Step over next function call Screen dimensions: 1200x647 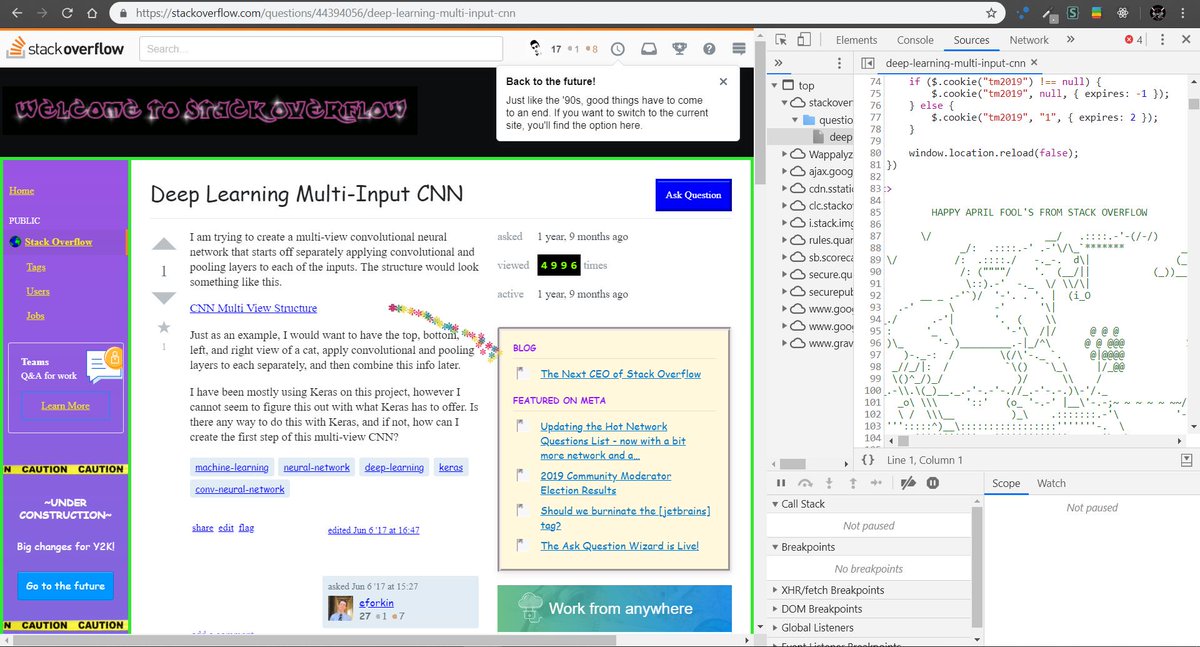tap(803, 483)
